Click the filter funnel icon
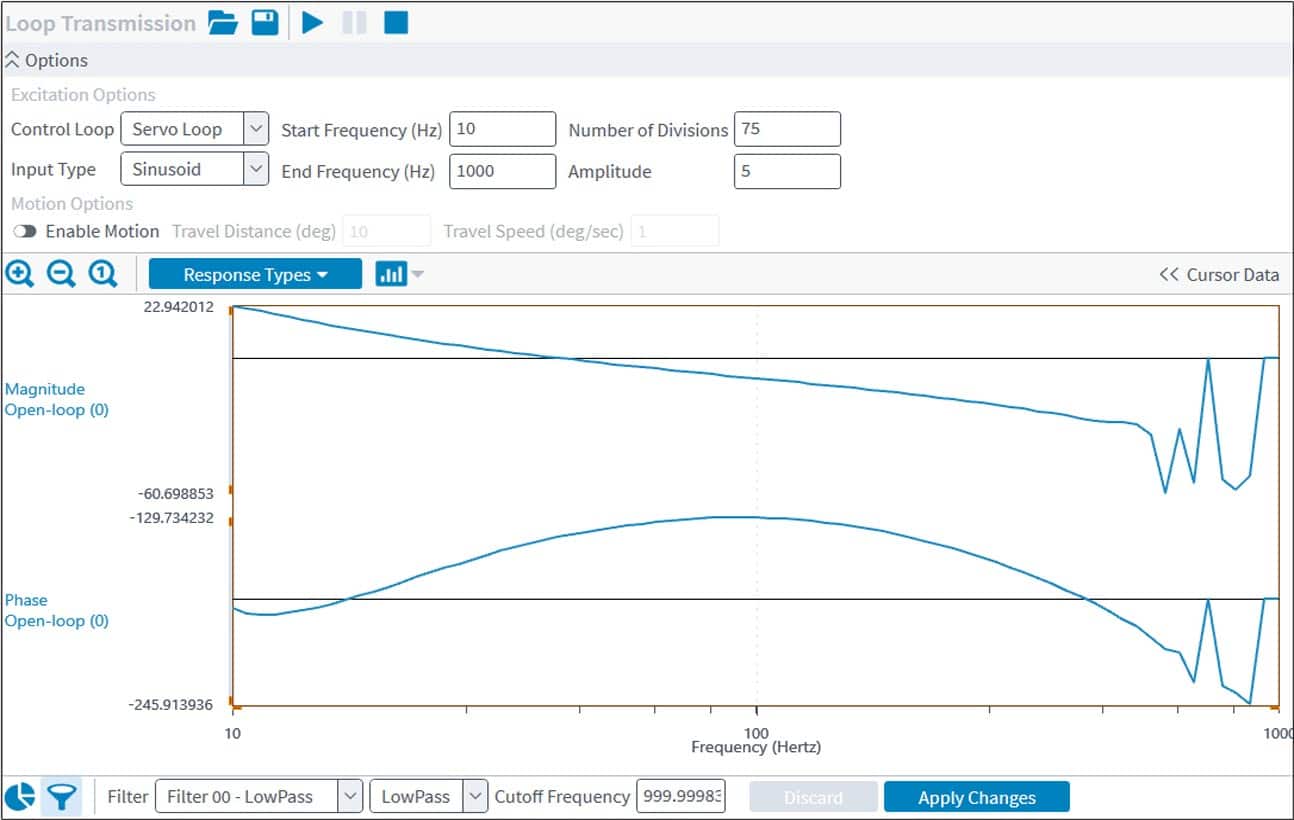1294x820 pixels. pos(62,797)
